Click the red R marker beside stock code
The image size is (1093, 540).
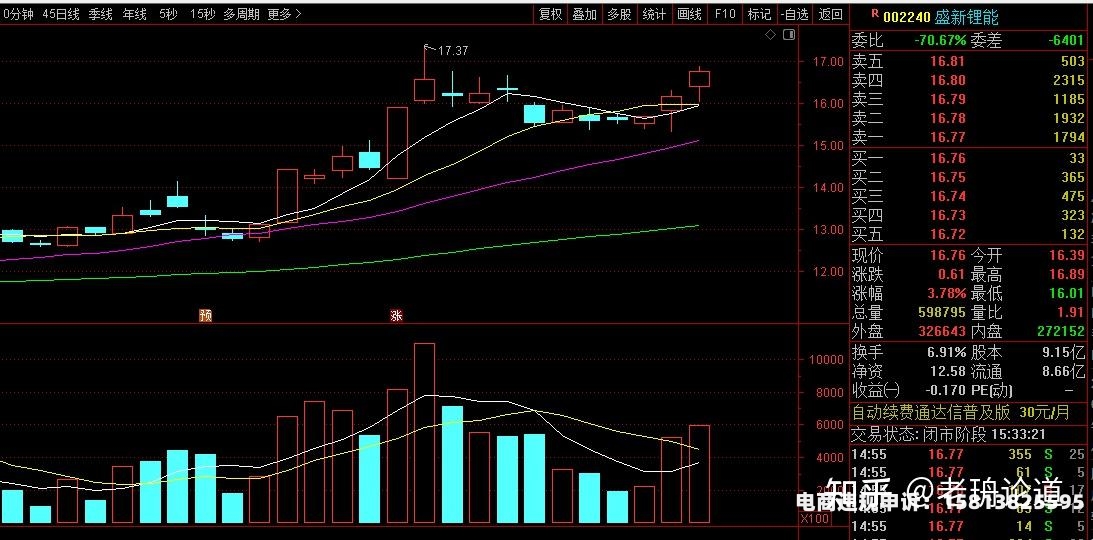click(x=875, y=14)
